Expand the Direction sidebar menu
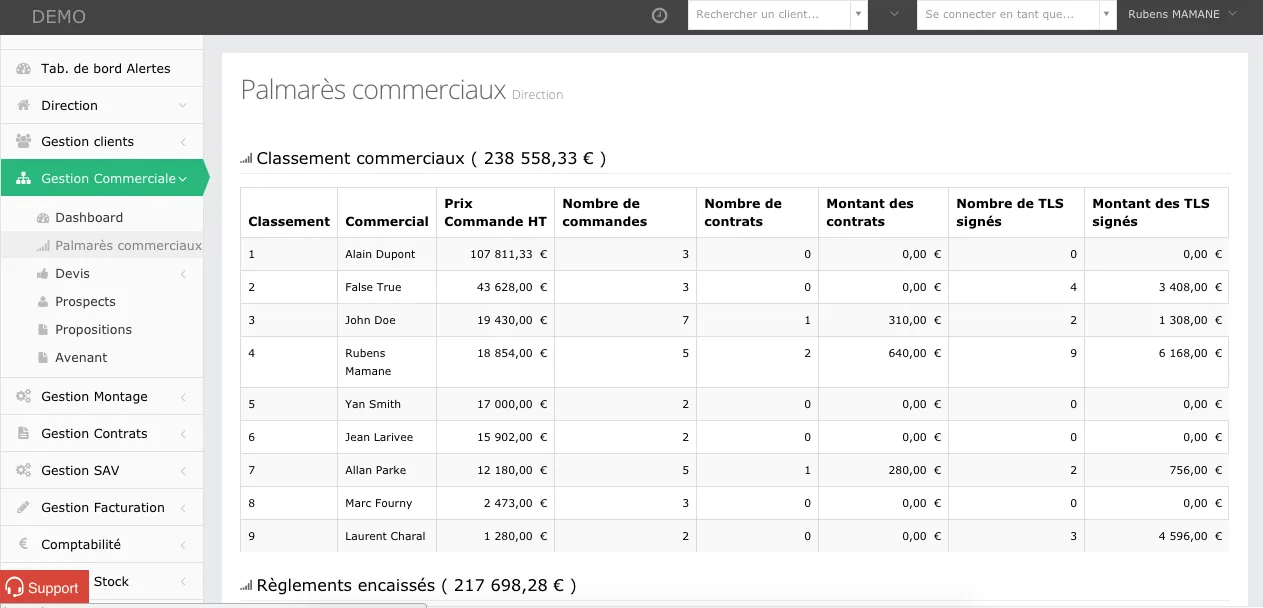The height and width of the screenshot is (608, 1263). coord(102,106)
